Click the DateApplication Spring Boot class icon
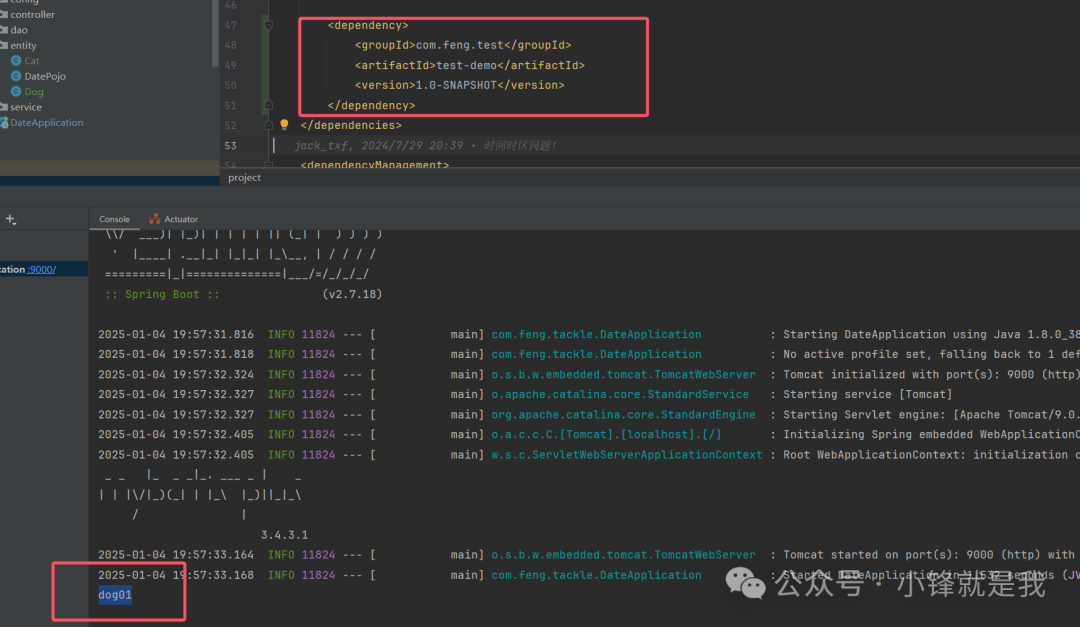 coord(4,123)
